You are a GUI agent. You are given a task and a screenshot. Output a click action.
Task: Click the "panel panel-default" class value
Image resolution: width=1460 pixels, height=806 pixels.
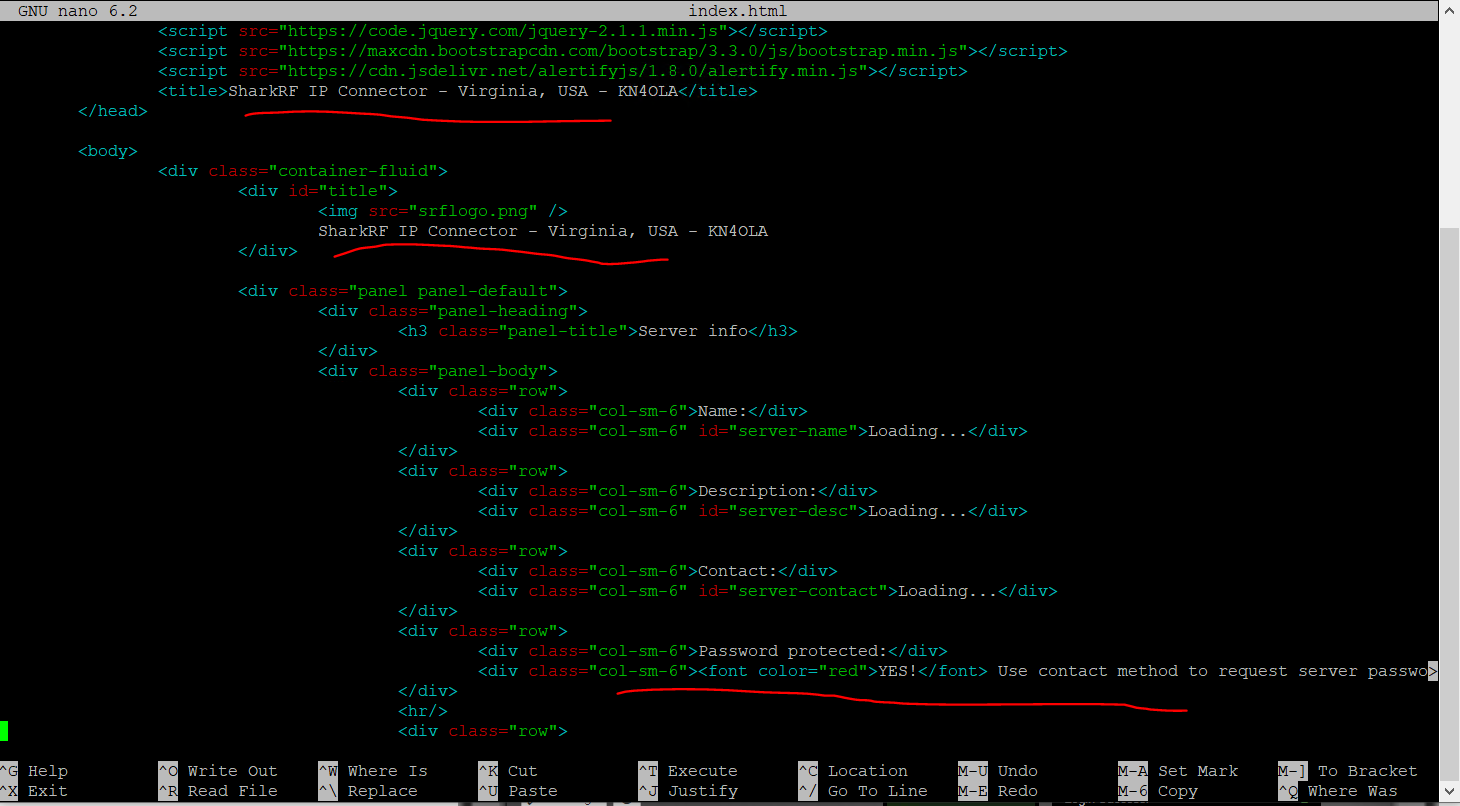pos(453,291)
